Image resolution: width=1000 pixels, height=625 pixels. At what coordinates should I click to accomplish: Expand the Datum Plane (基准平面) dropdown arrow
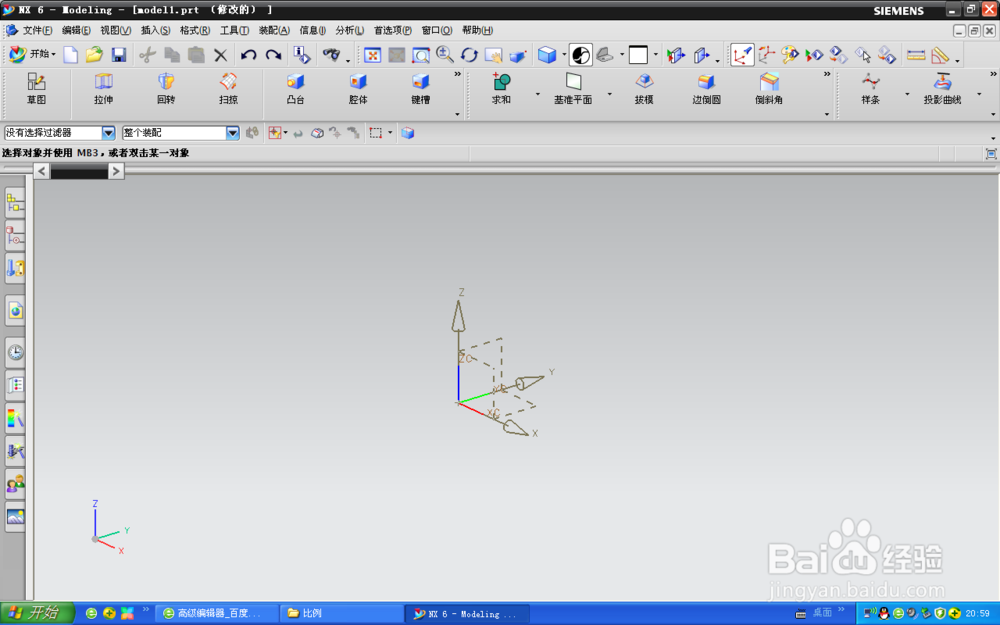[610, 94]
